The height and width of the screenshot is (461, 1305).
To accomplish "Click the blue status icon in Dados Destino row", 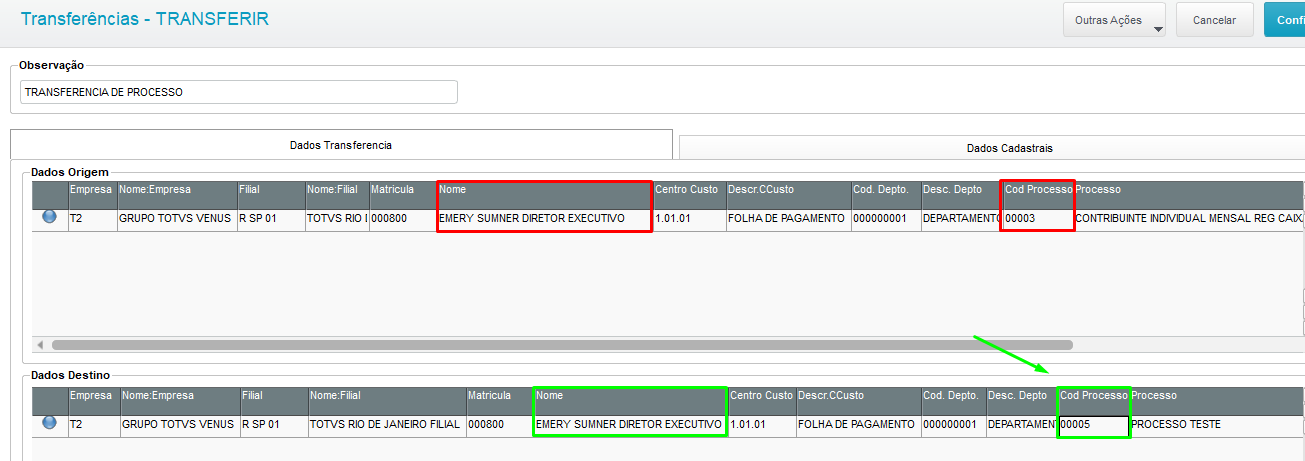I will pyautogui.click(x=50, y=423).
